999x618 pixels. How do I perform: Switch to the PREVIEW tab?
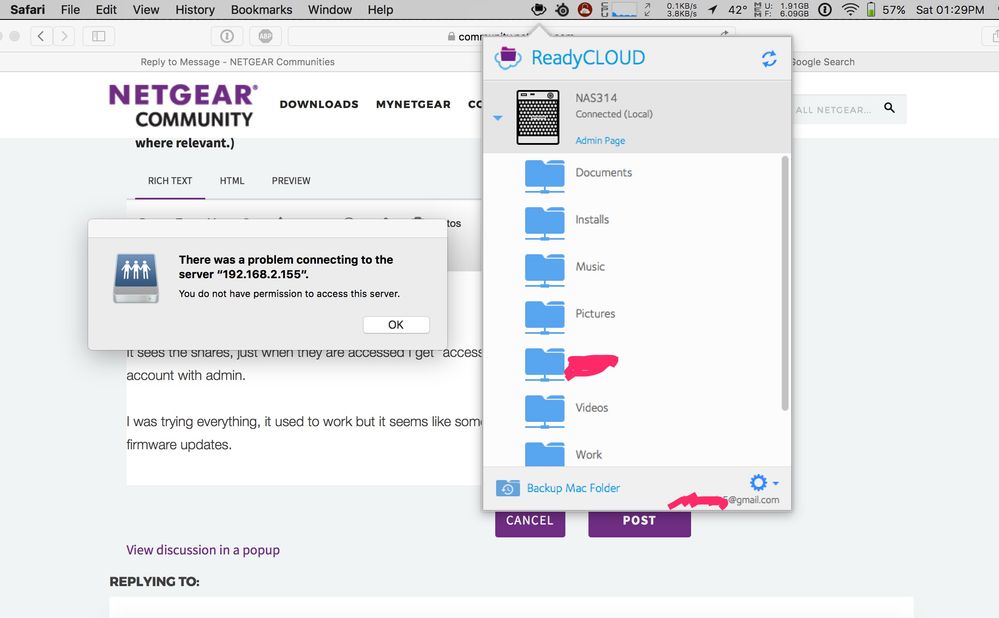click(x=291, y=181)
